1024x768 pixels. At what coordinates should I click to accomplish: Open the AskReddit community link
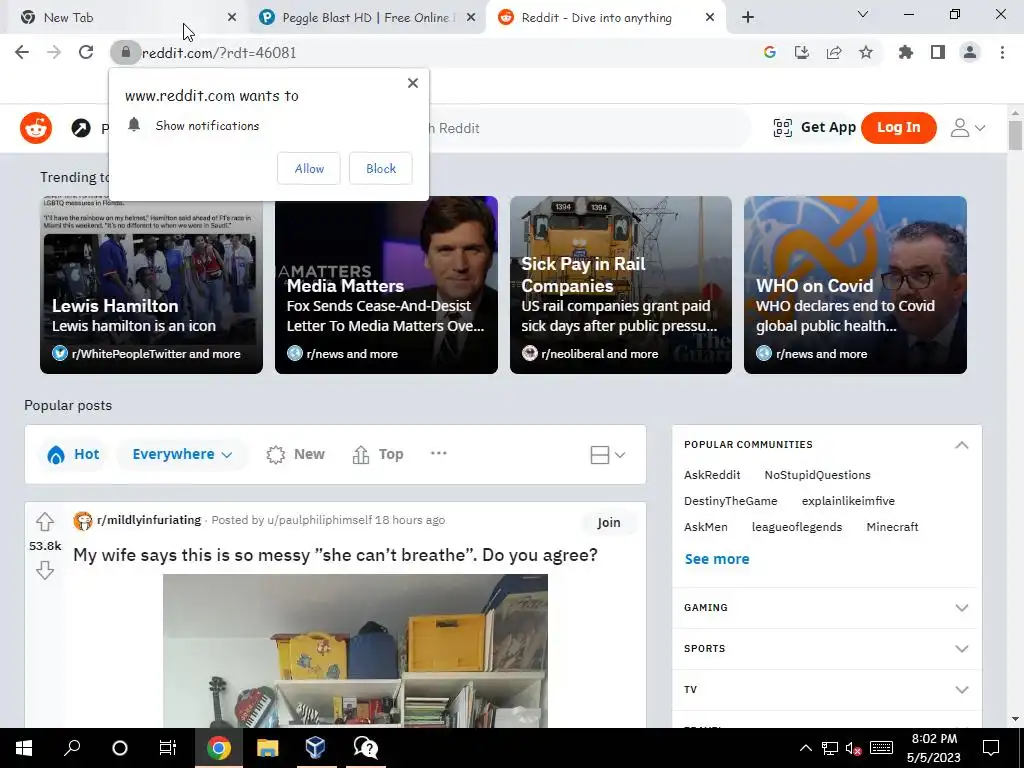(x=712, y=475)
